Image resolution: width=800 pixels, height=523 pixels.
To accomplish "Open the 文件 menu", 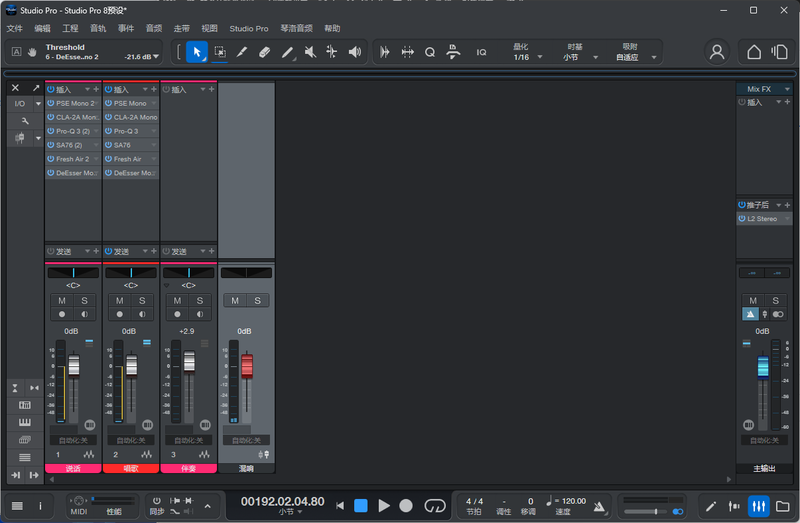I will tap(15, 29).
